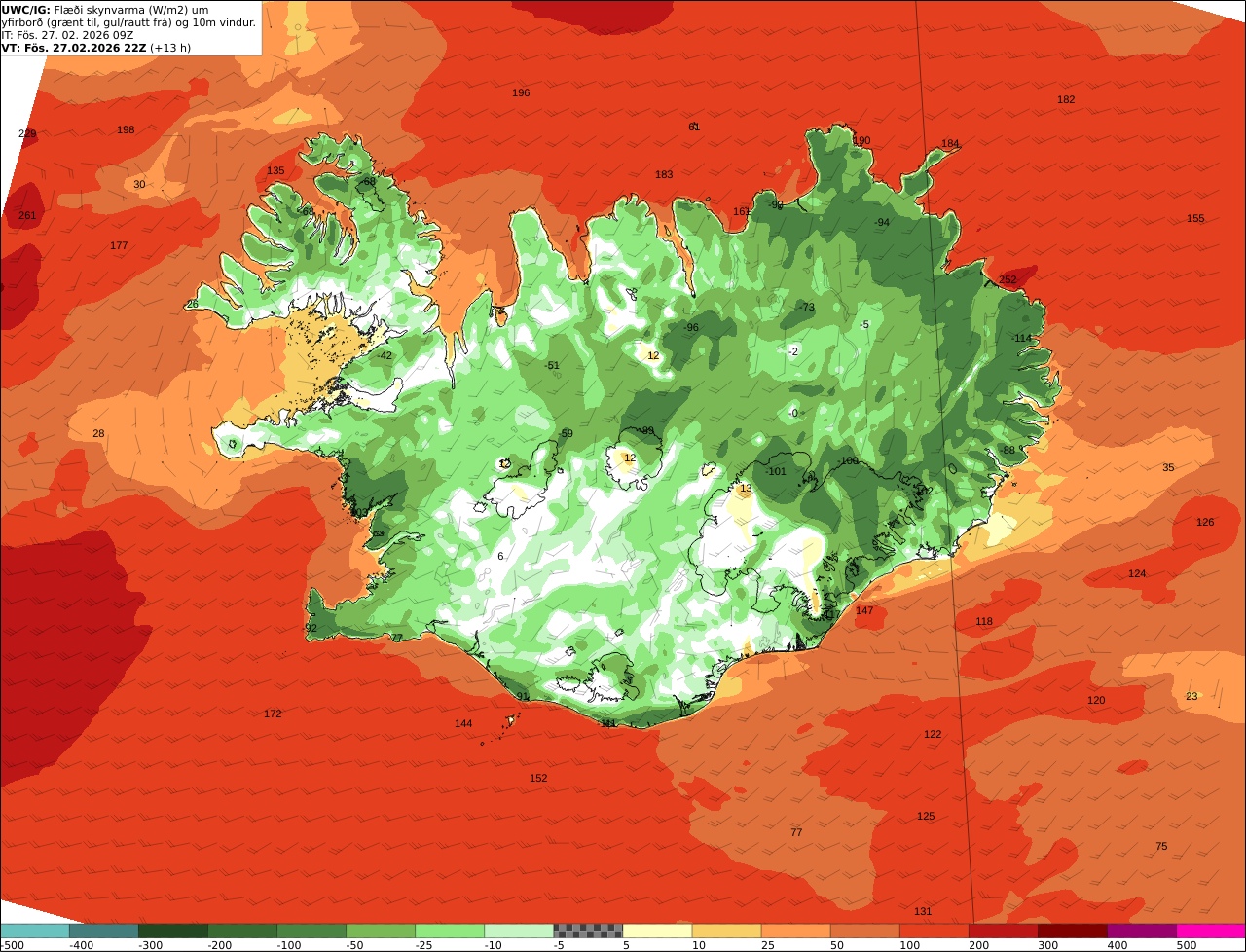Click the land value -73

pyautogui.click(x=807, y=307)
